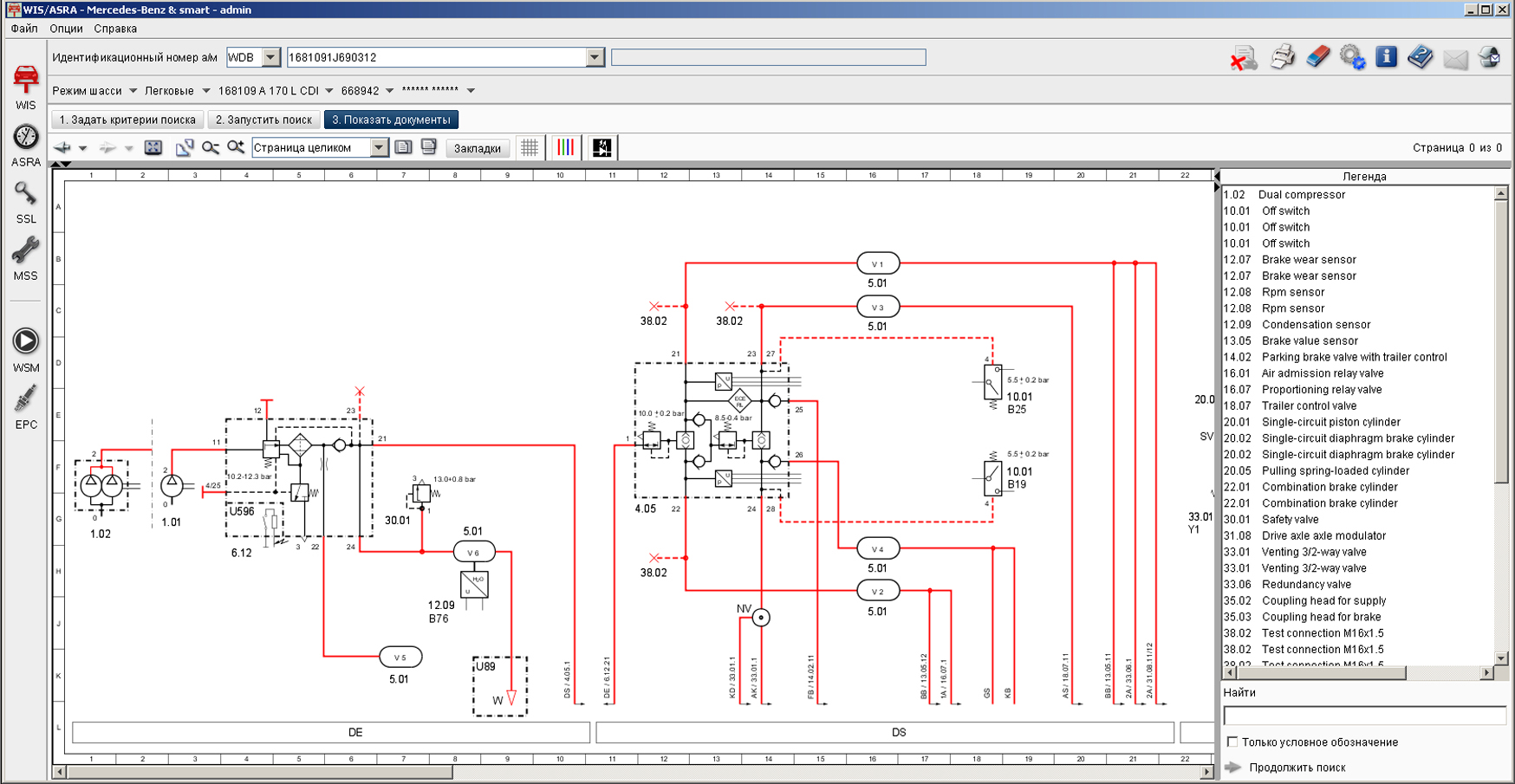This screenshot has height=784, width=1515.
Task: Click the horizontal scrollbar under the diagram
Action: 260,772
